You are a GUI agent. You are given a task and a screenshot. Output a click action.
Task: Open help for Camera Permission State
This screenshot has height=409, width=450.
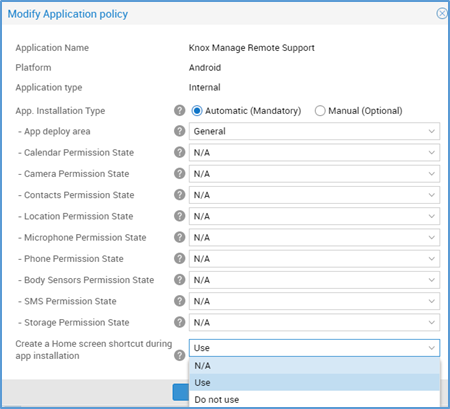click(x=179, y=173)
